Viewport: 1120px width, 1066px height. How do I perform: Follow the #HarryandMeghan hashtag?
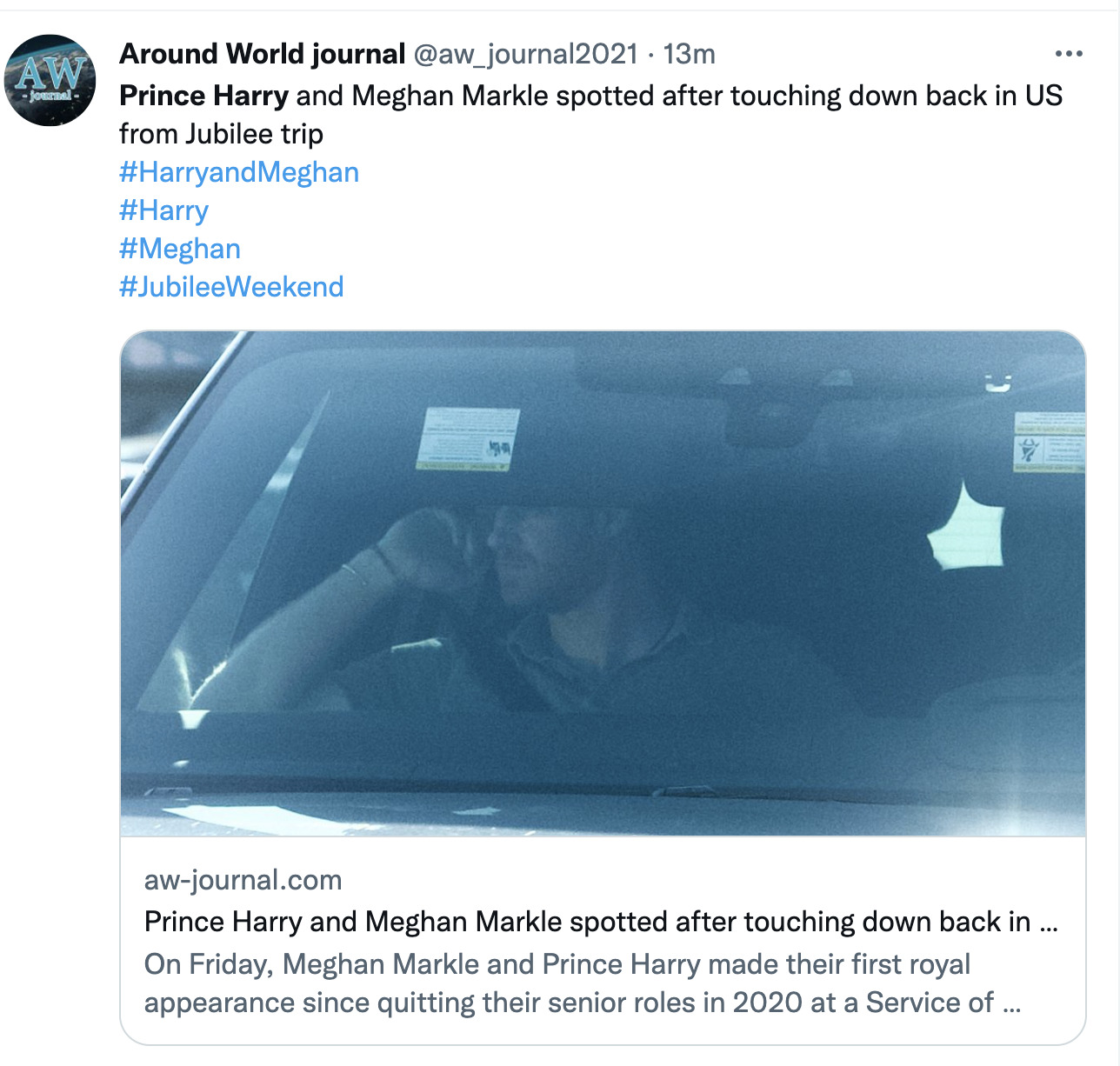(239, 172)
